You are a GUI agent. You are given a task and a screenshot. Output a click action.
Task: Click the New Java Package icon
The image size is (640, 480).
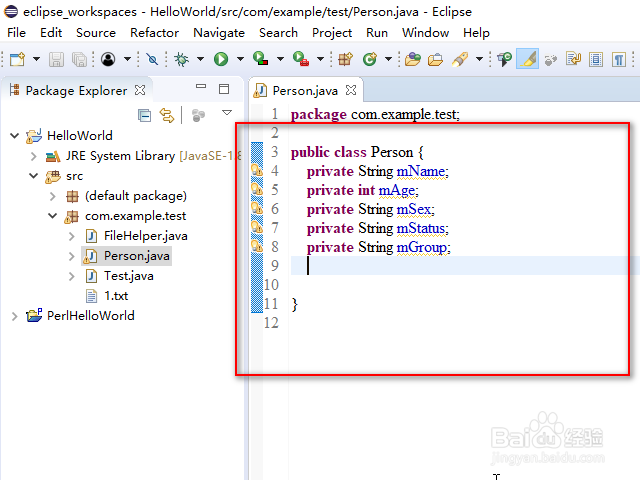pyautogui.click(x=345, y=59)
